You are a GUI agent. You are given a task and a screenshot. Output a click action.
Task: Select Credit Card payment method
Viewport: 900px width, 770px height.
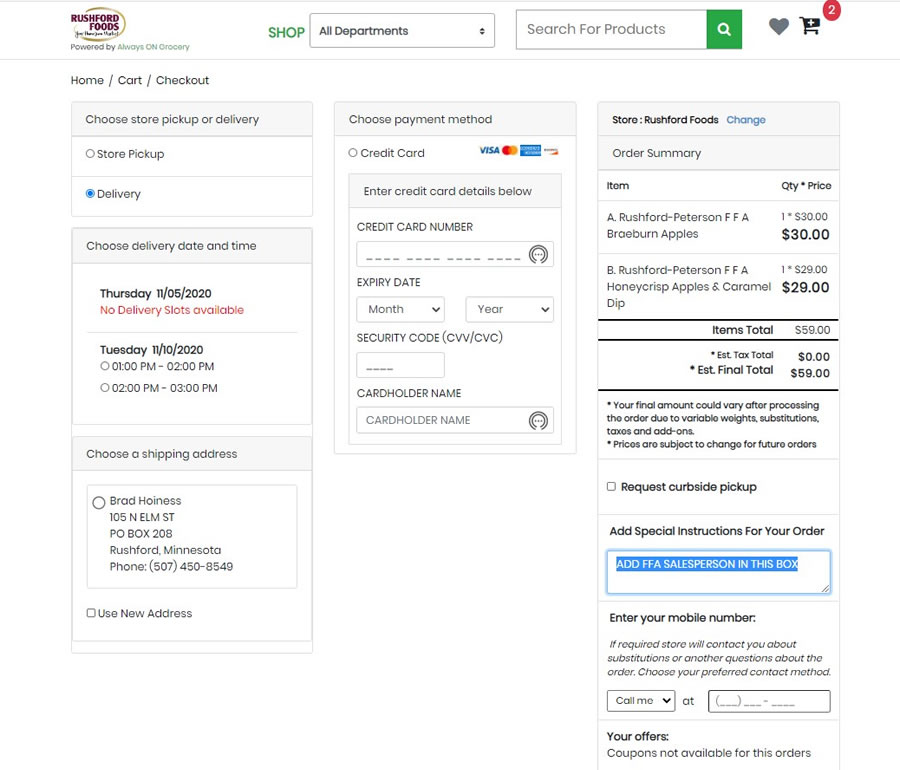(353, 153)
